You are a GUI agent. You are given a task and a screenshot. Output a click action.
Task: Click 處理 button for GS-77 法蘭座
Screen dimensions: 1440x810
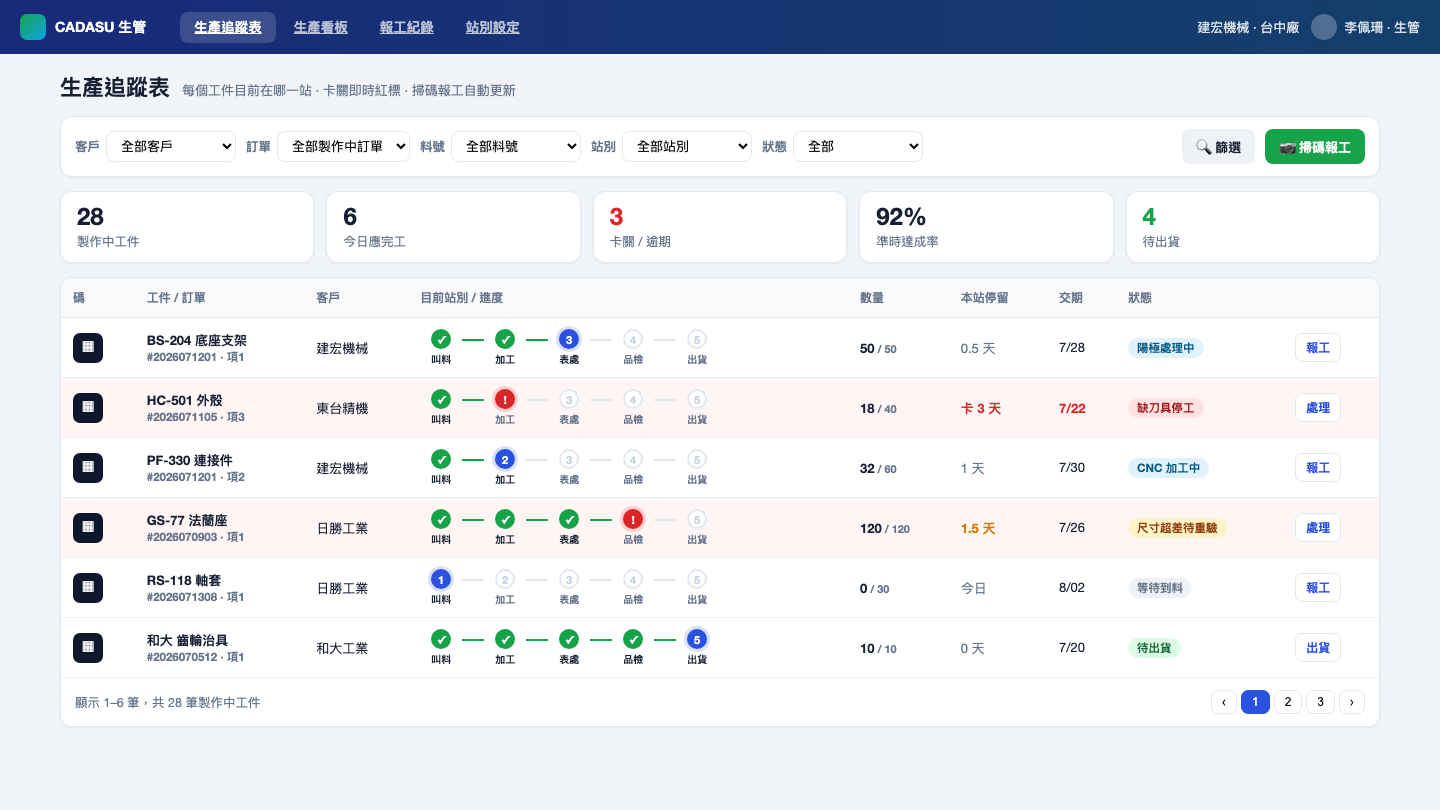tap(1318, 527)
